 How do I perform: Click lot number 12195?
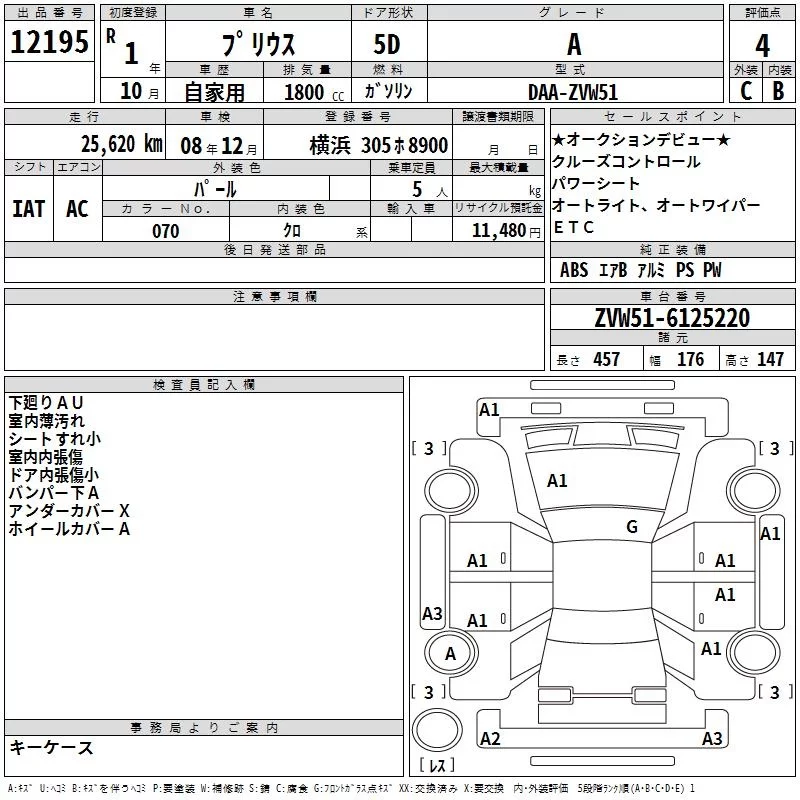[49, 42]
